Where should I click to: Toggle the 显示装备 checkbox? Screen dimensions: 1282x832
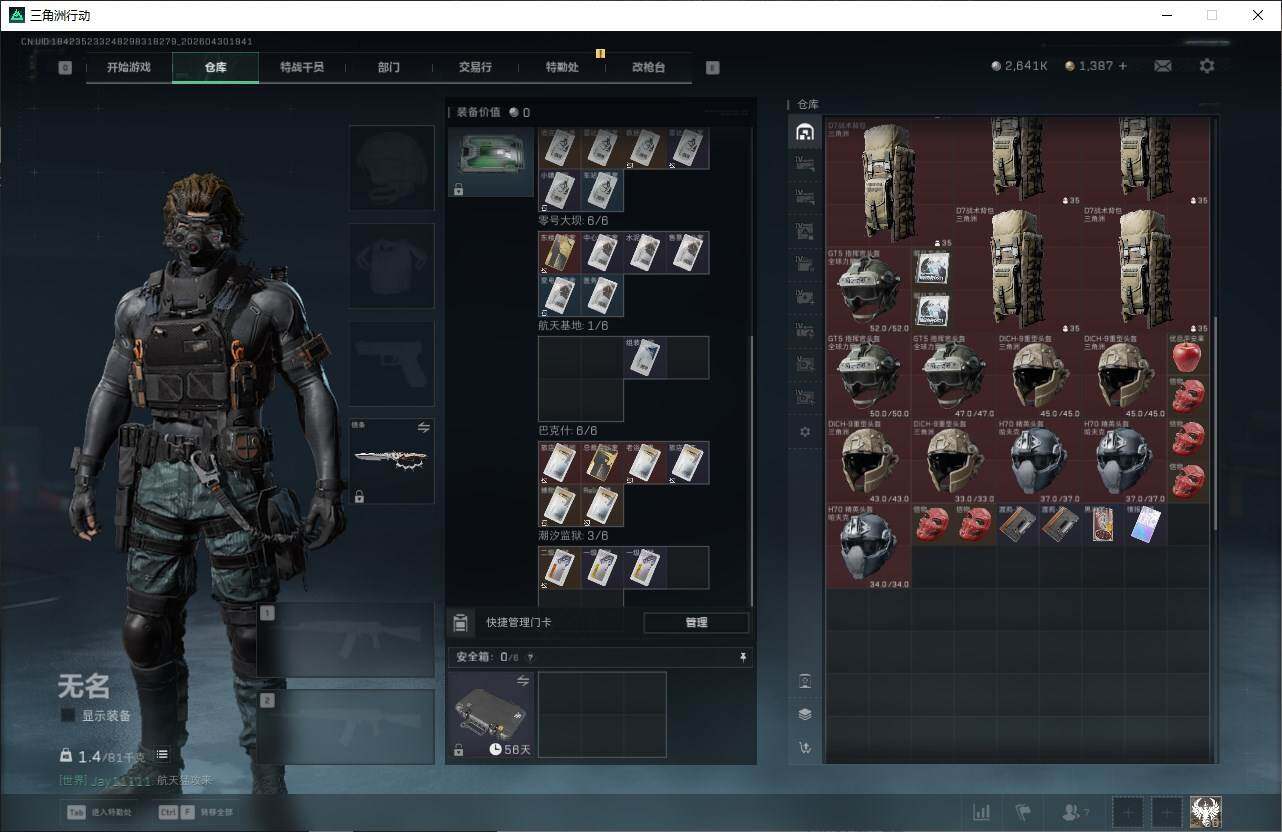click(x=67, y=715)
